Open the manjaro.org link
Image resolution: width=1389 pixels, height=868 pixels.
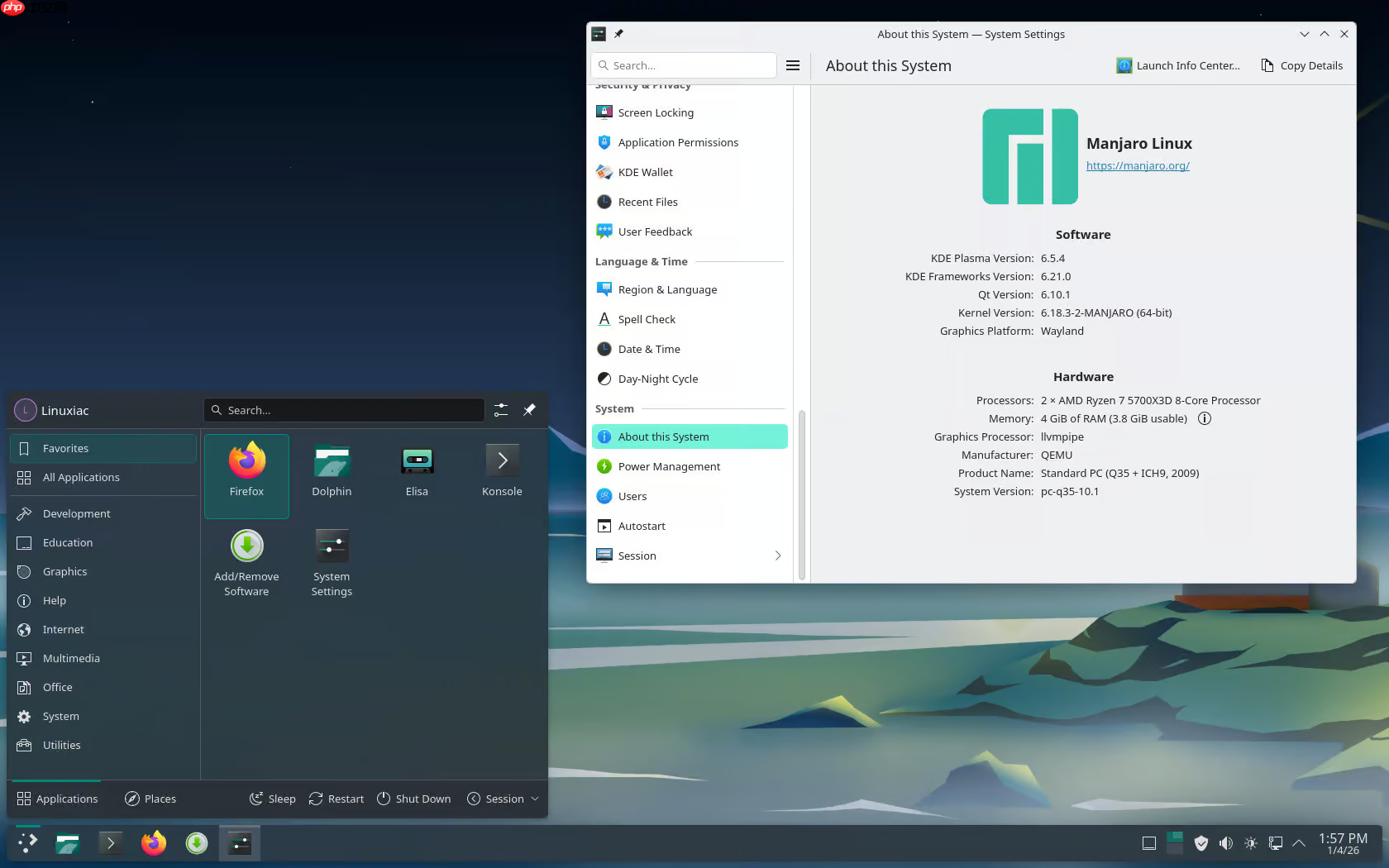click(1138, 165)
